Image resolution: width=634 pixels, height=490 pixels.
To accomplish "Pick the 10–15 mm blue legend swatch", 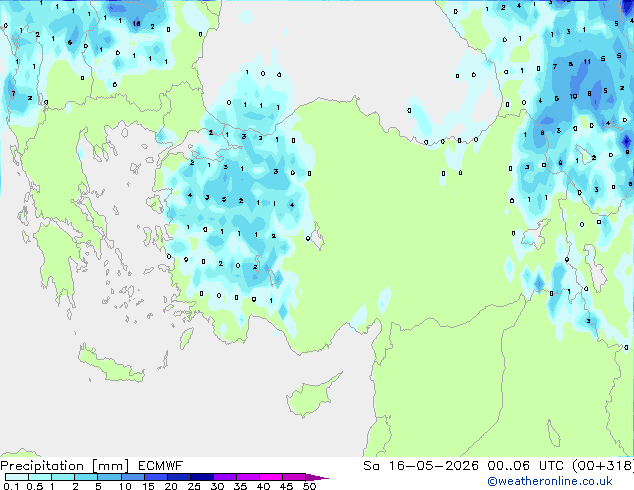I will pyautogui.click(x=132, y=477).
